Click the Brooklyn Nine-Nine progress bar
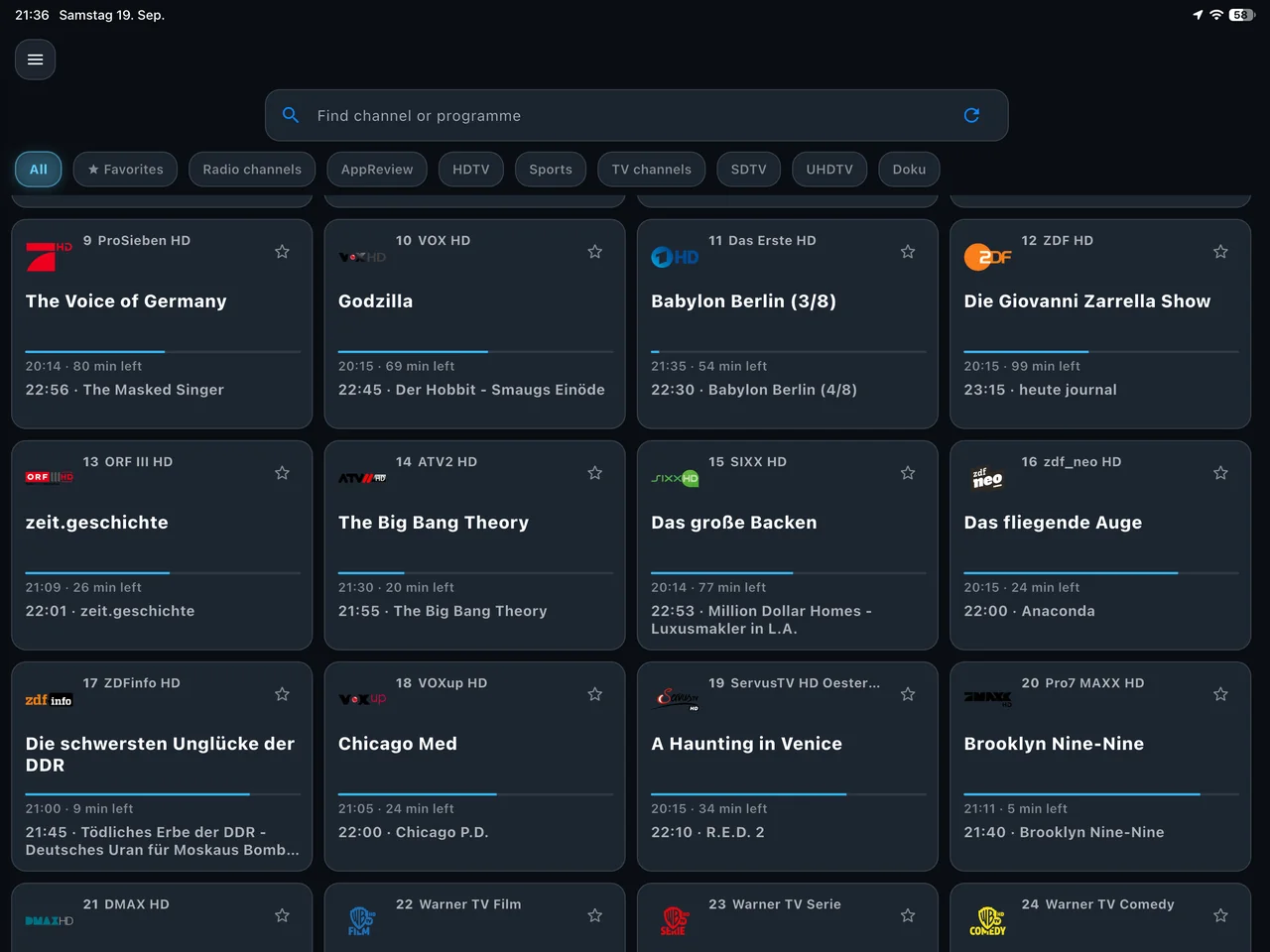Image resolution: width=1270 pixels, height=952 pixels. click(1101, 794)
